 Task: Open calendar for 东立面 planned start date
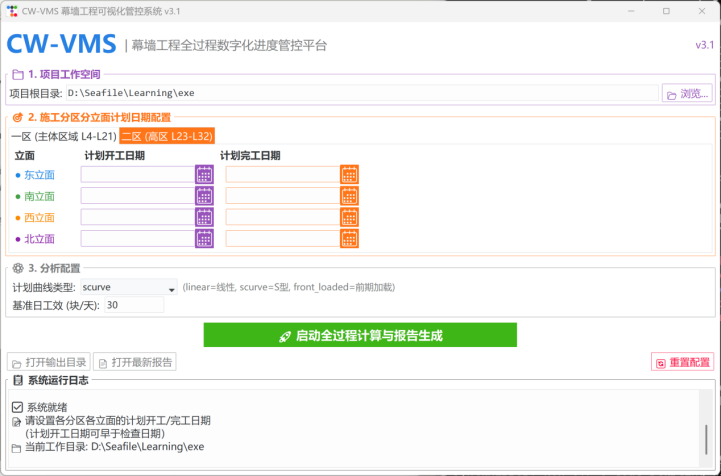pyautogui.click(x=204, y=174)
